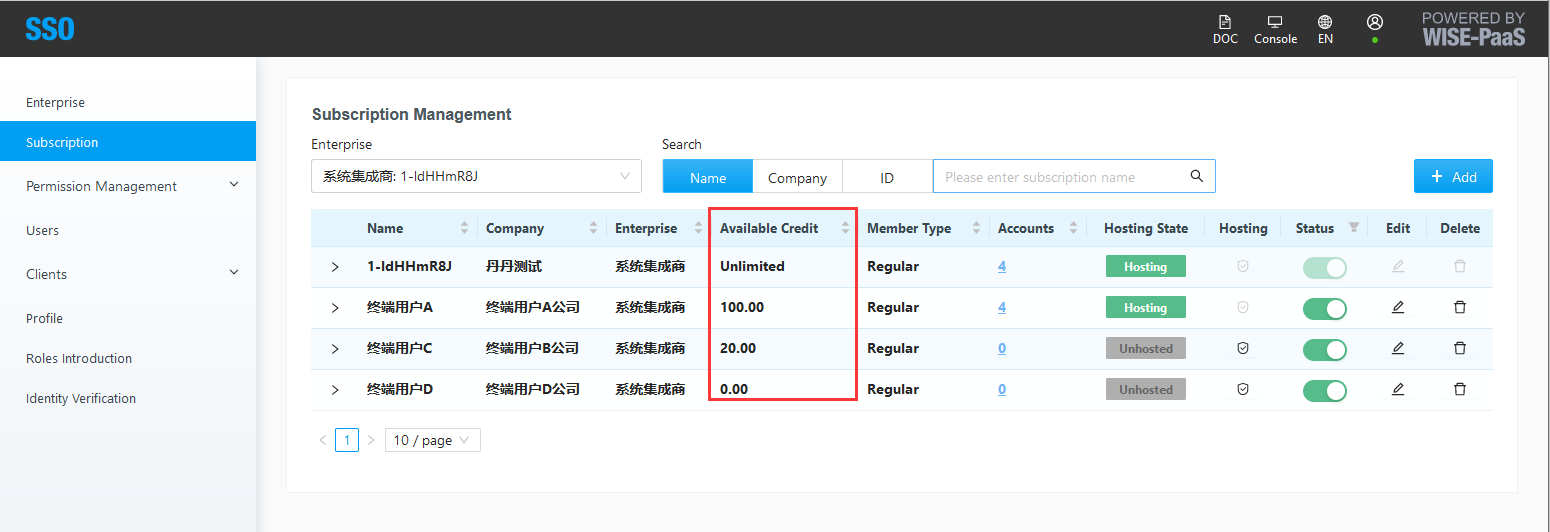Open accounts link 0 for 终端用户D
Viewport: 1550px width, 532px height.
coord(1002,390)
